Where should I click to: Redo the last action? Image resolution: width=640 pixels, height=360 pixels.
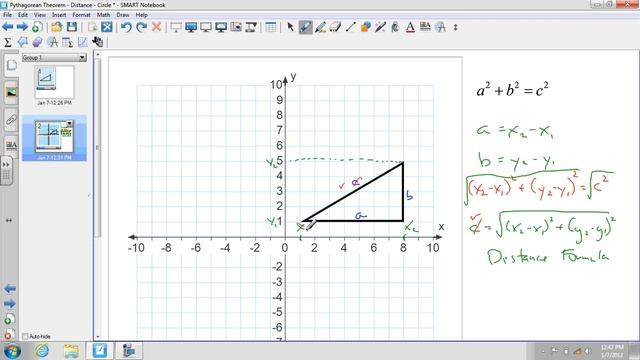pos(141,27)
